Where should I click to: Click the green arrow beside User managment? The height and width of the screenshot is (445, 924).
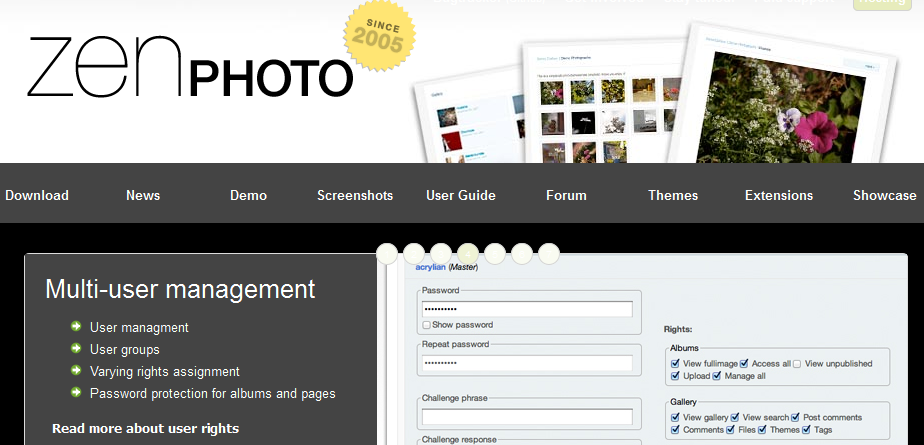coord(75,326)
